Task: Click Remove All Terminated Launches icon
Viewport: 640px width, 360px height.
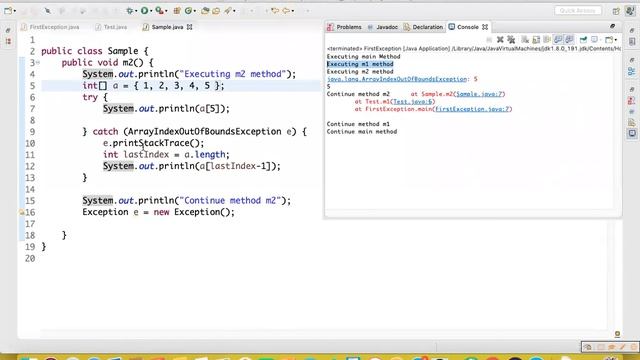Action: (x=511, y=40)
